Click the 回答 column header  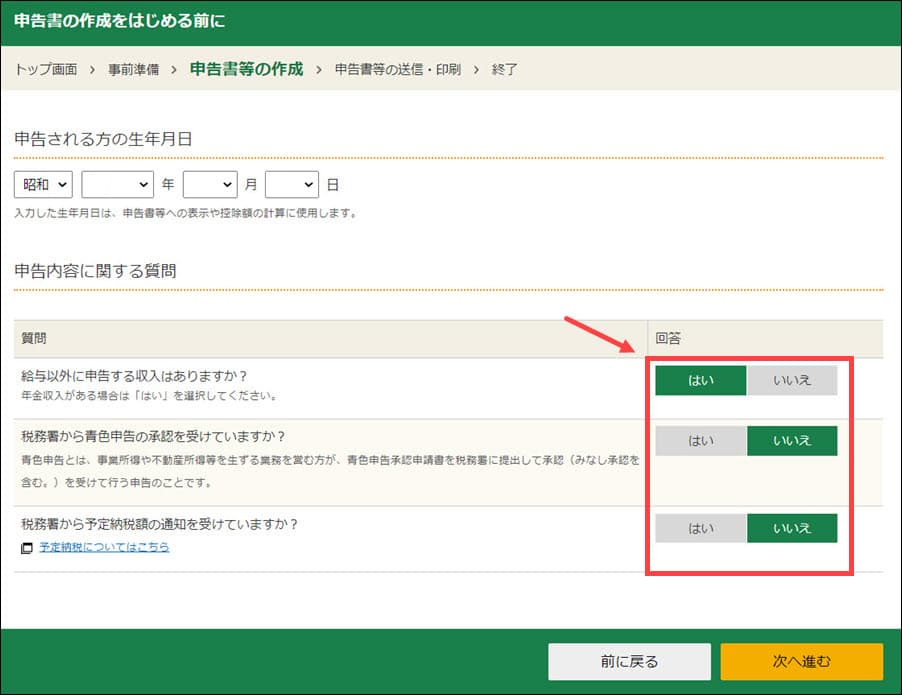[668, 339]
